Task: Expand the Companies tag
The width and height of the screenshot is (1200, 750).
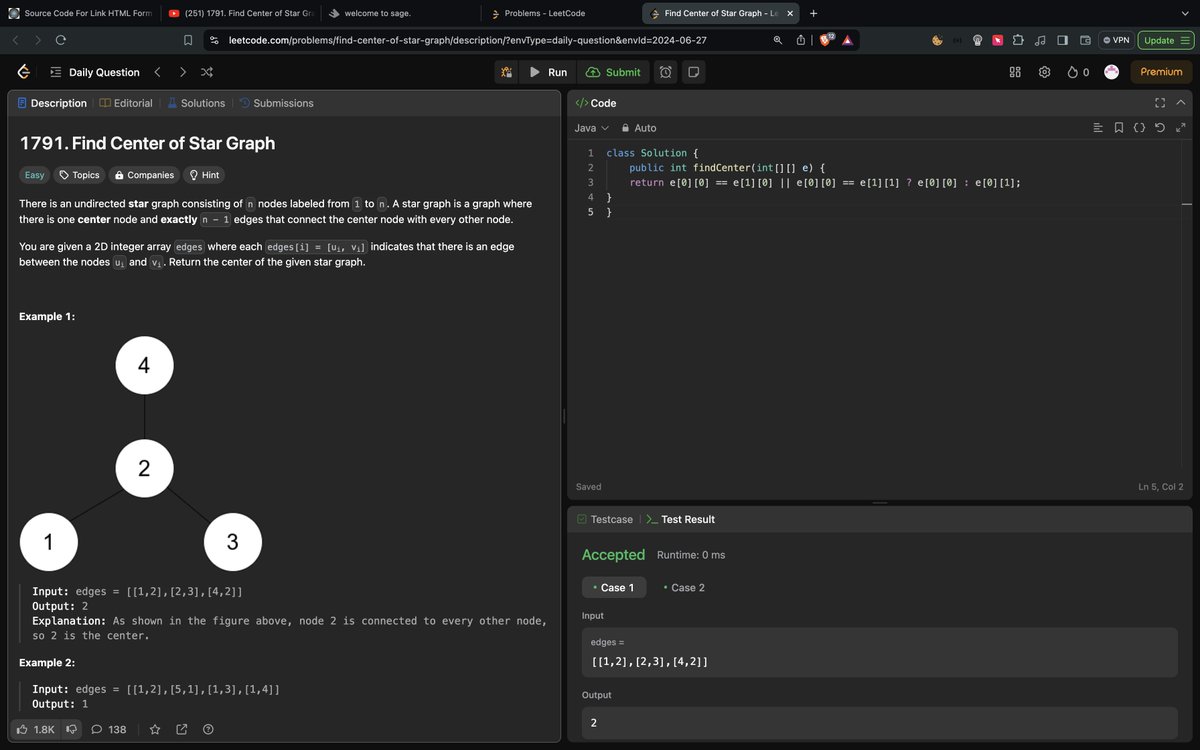Action: point(144,175)
